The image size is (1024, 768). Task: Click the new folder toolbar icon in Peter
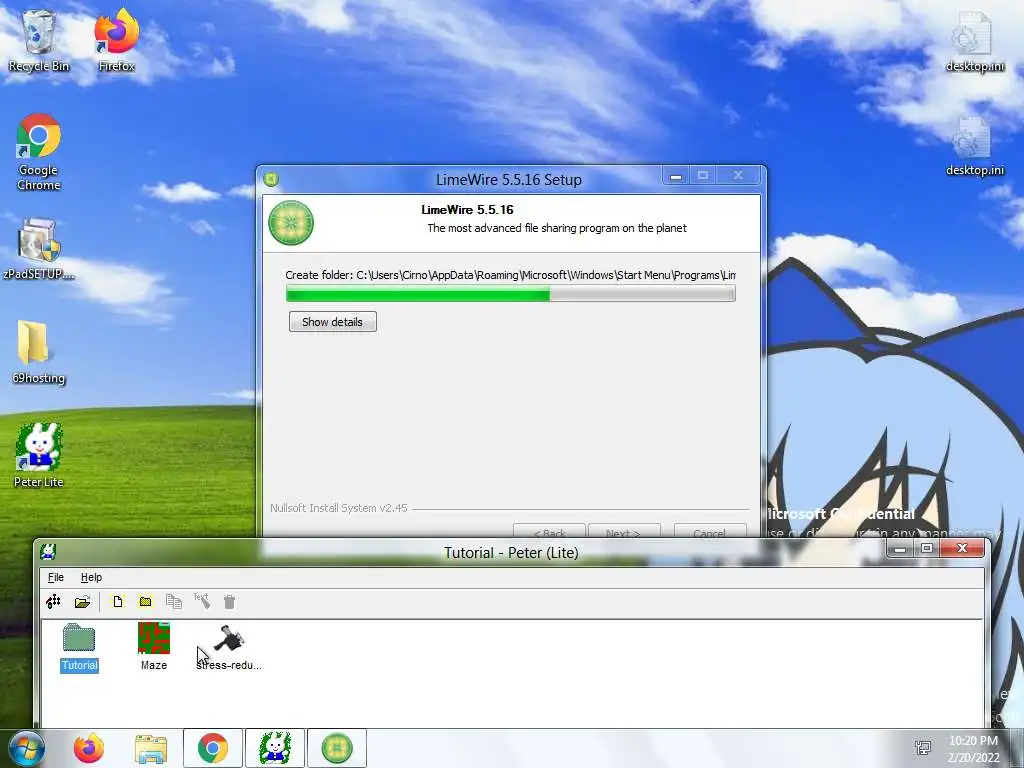tap(145, 601)
